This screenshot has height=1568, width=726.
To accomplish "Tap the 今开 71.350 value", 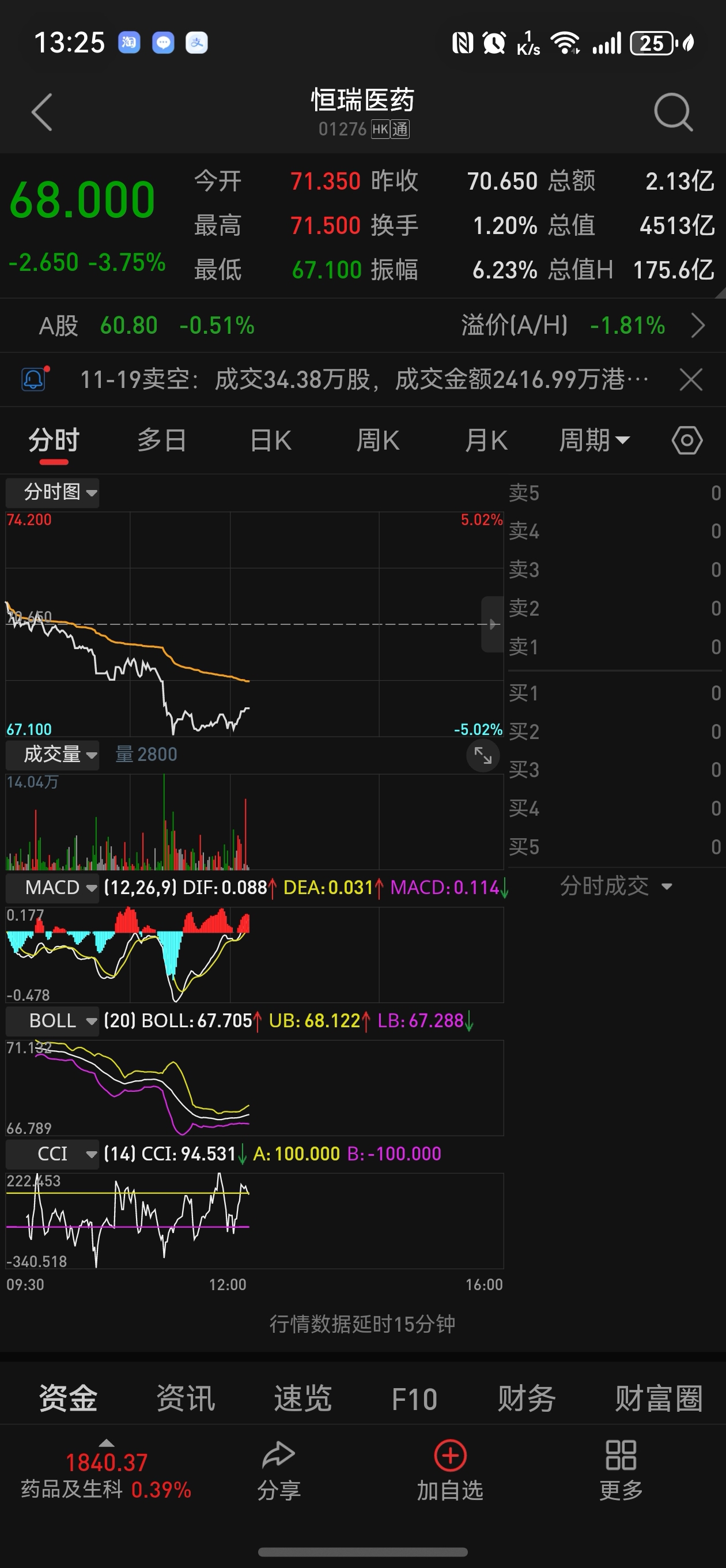I will point(326,182).
